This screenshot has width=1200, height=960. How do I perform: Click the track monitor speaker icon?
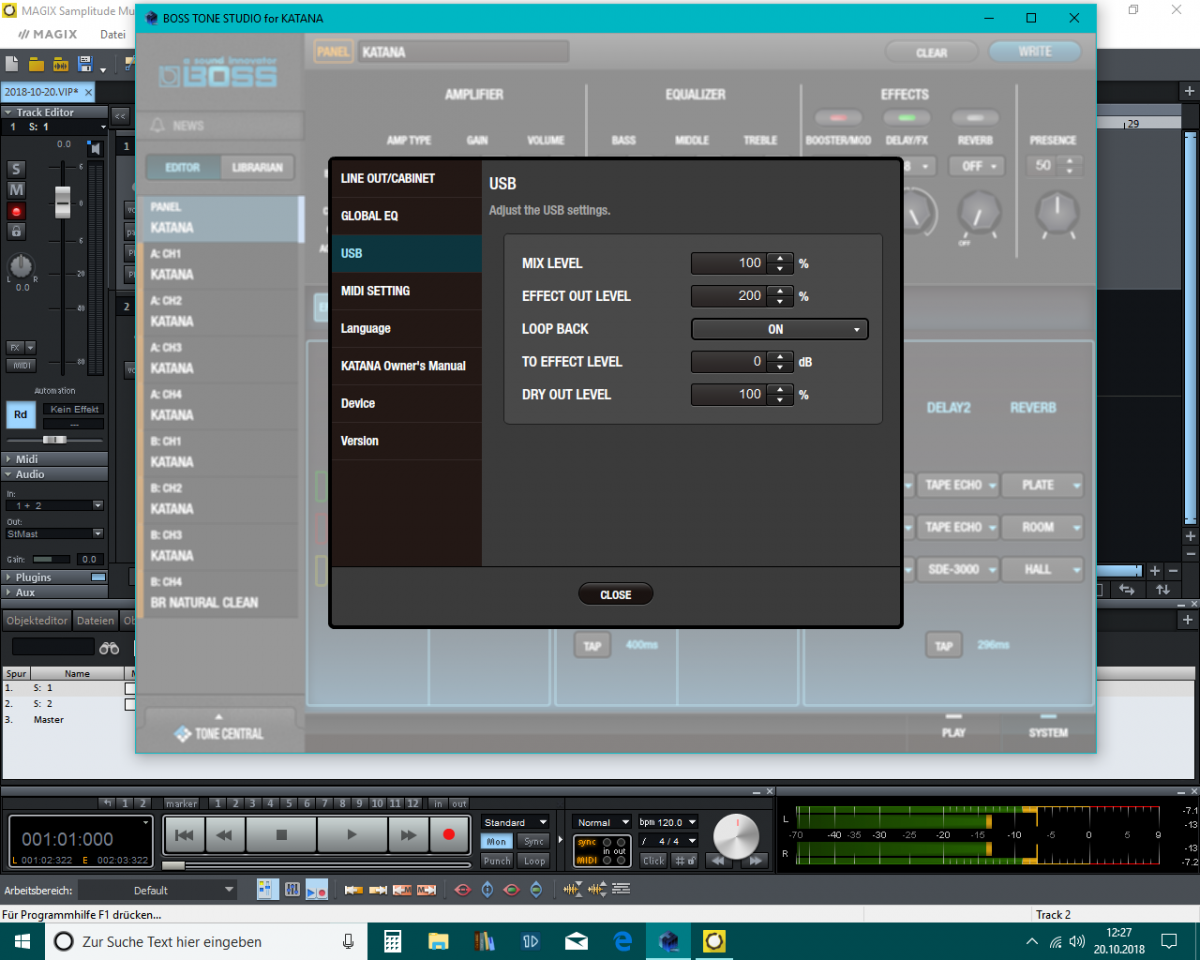(x=94, y=148)
